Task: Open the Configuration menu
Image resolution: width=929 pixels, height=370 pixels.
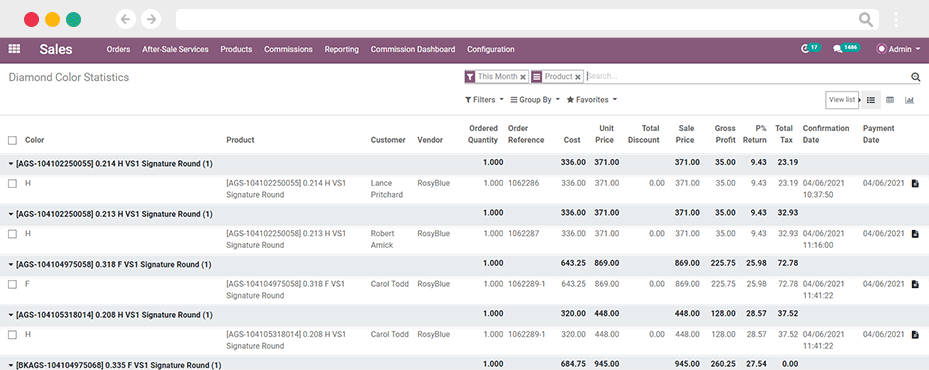Action: coord(491,49)
